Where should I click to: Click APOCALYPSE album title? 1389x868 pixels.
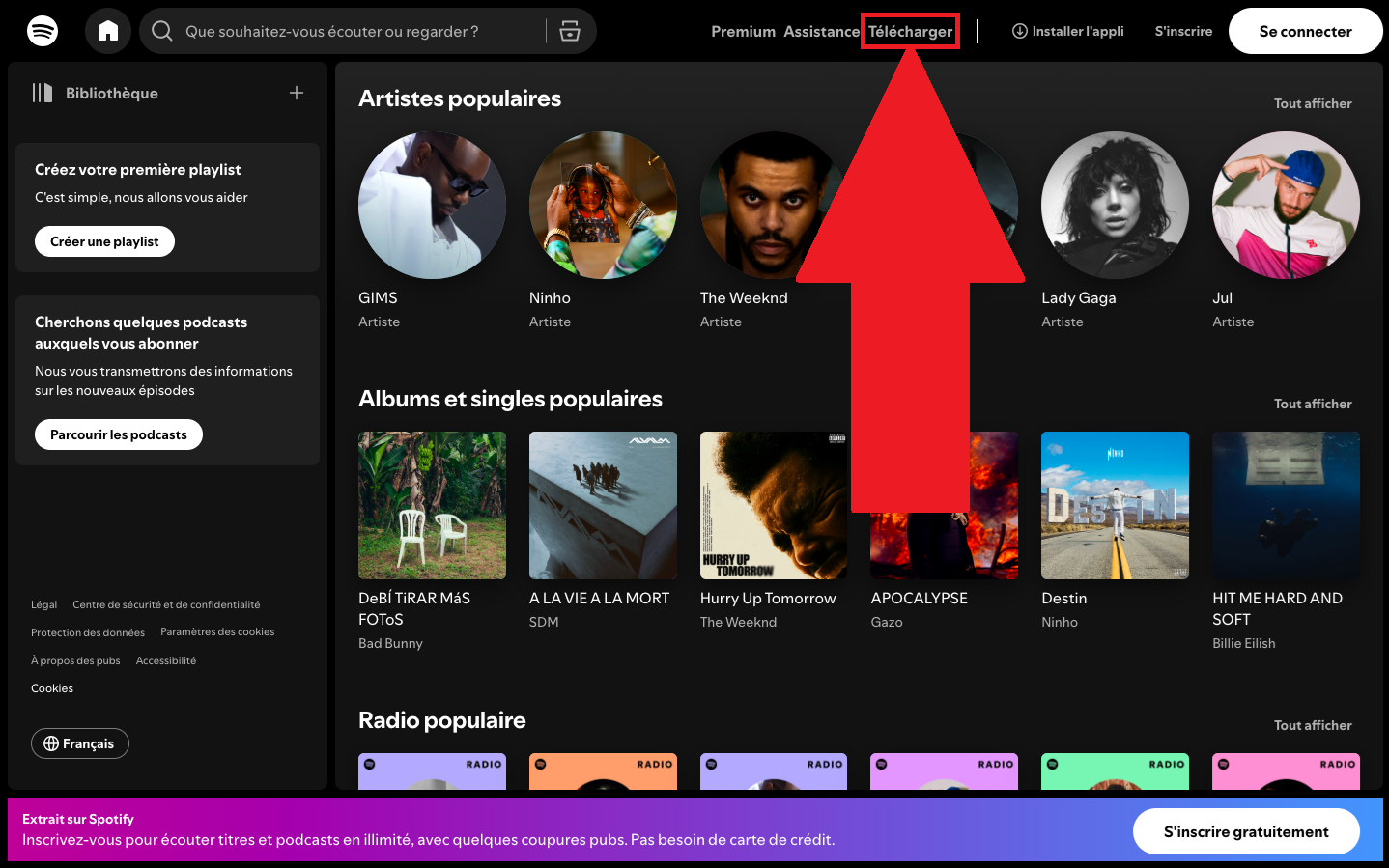point(919,599)
